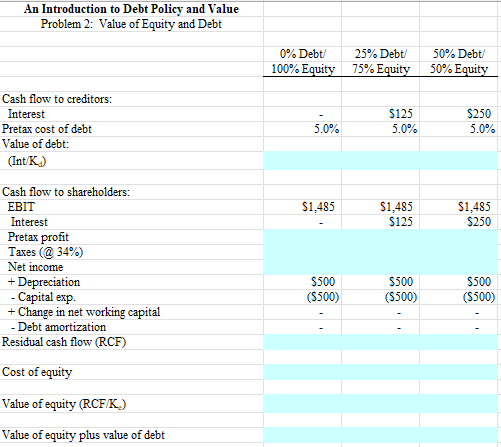
Task: Select the blue (Int/Kd) input cell for 50% Debt
Action: point(459,161)
